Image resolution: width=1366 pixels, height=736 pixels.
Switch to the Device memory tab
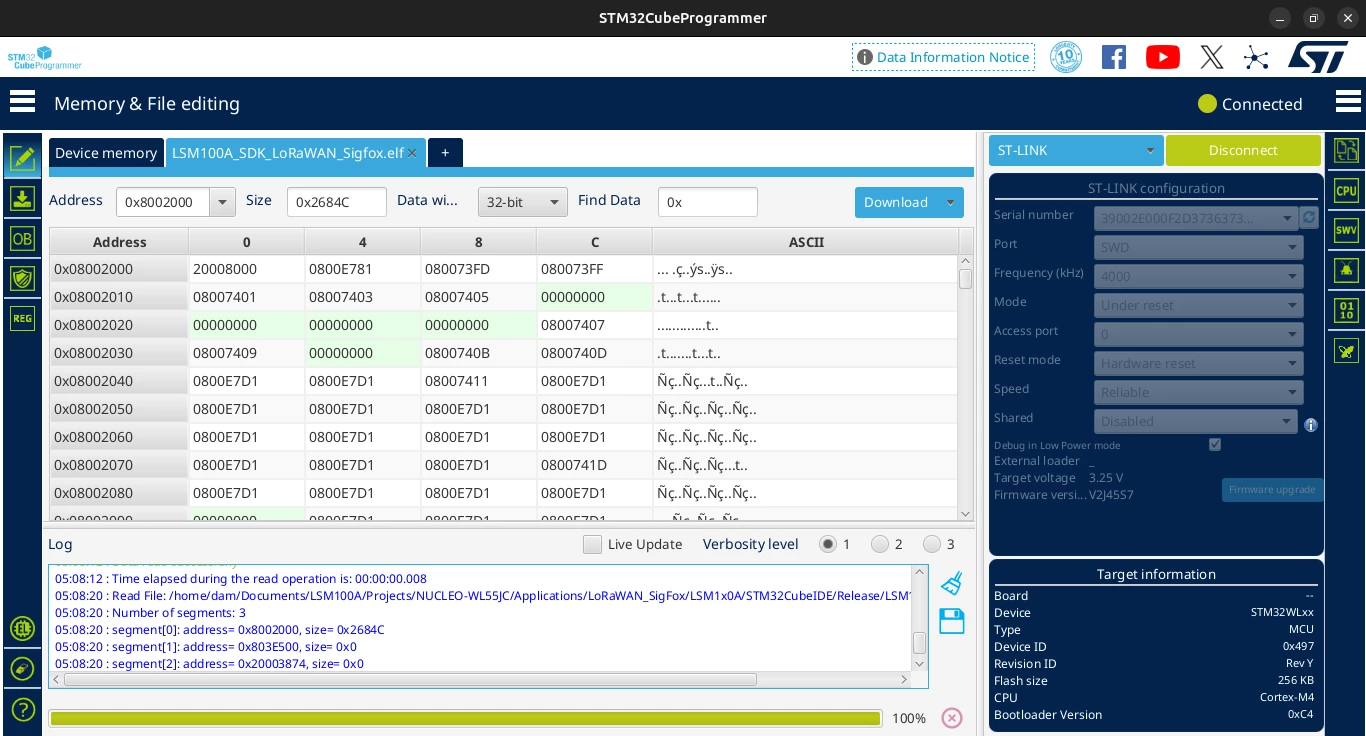[106, 153]
